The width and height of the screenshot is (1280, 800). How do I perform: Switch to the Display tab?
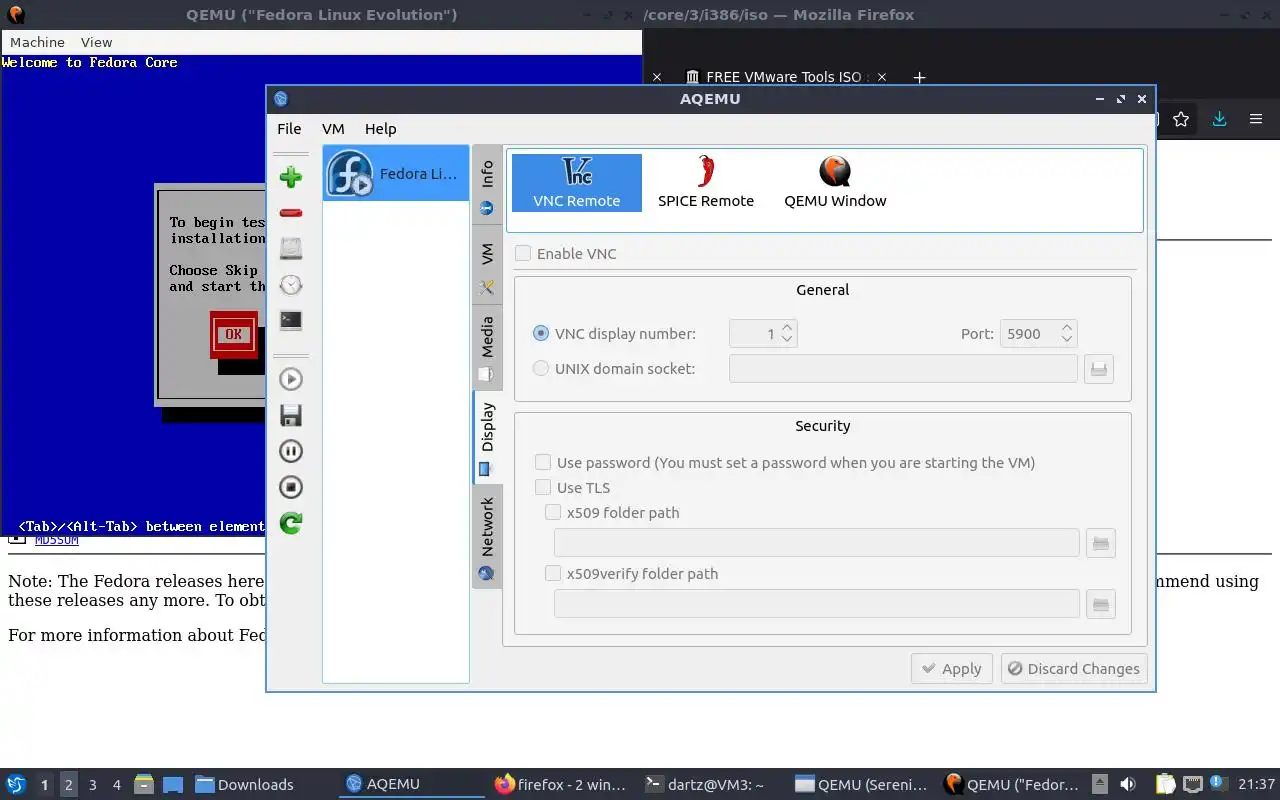click(x=487, y=438)
